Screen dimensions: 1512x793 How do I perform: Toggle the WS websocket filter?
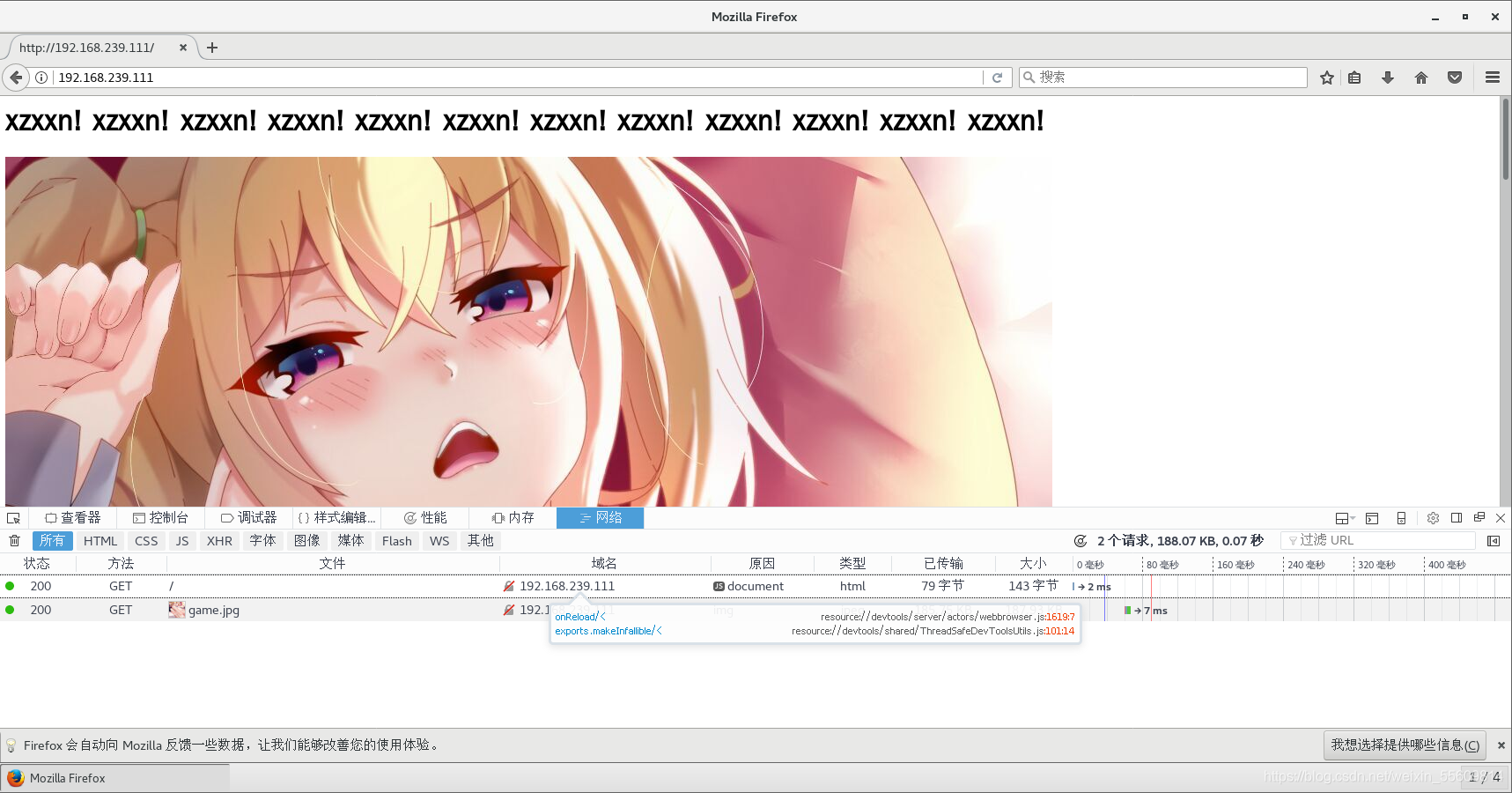439,541
